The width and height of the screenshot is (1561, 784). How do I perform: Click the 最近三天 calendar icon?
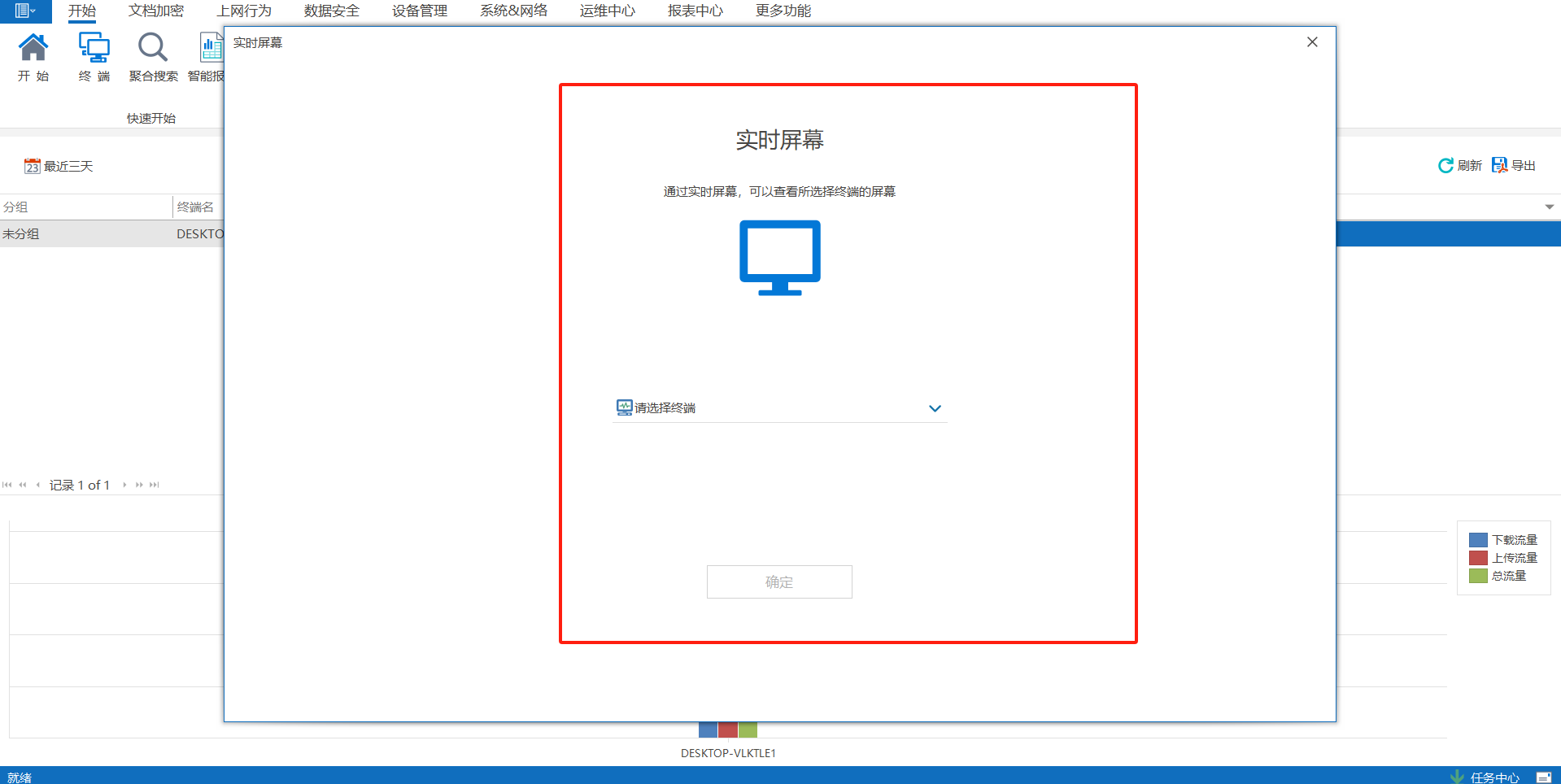33,166
